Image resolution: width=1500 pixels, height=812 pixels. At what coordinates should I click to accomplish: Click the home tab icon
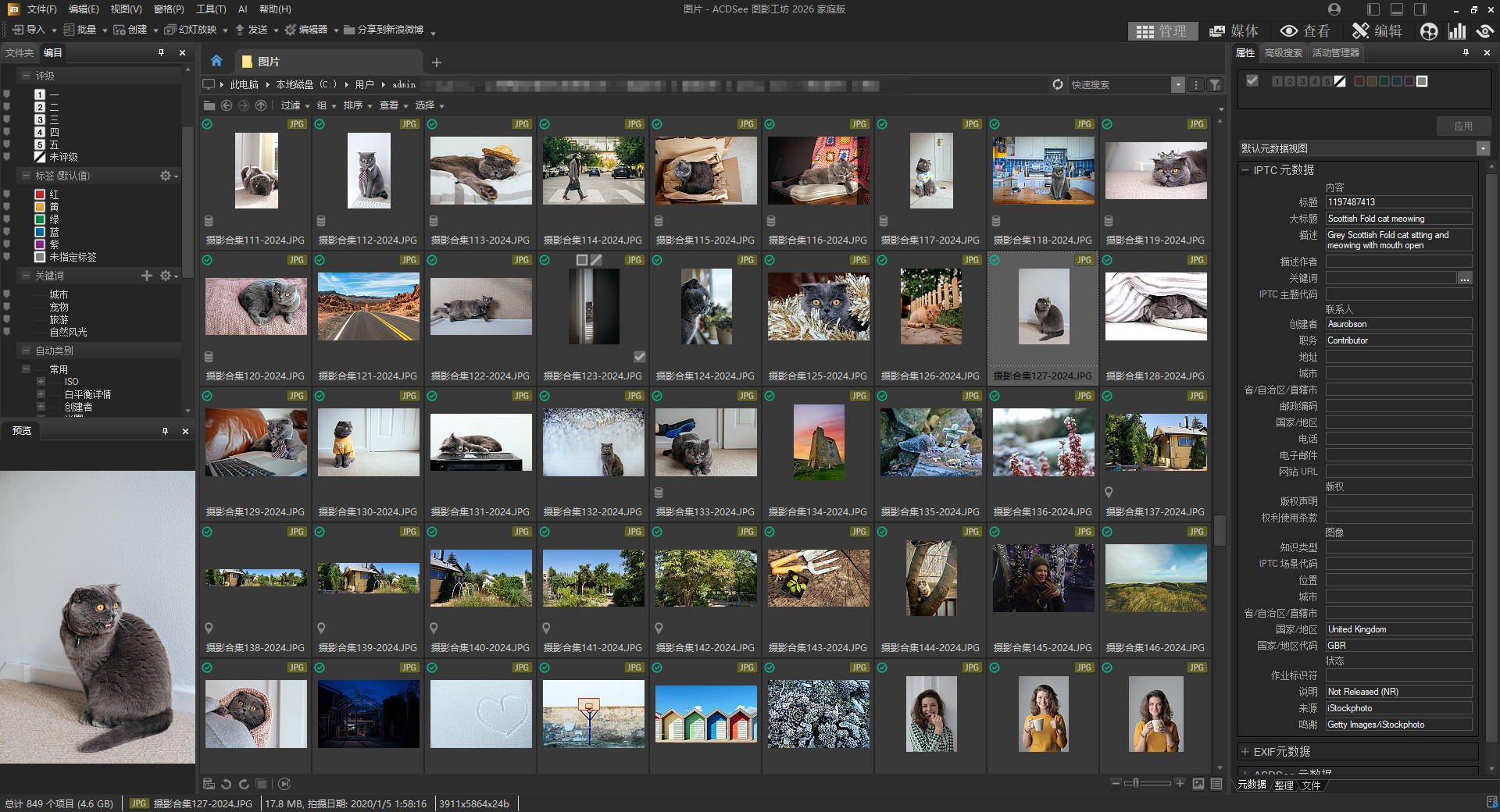tap(216, 61)
